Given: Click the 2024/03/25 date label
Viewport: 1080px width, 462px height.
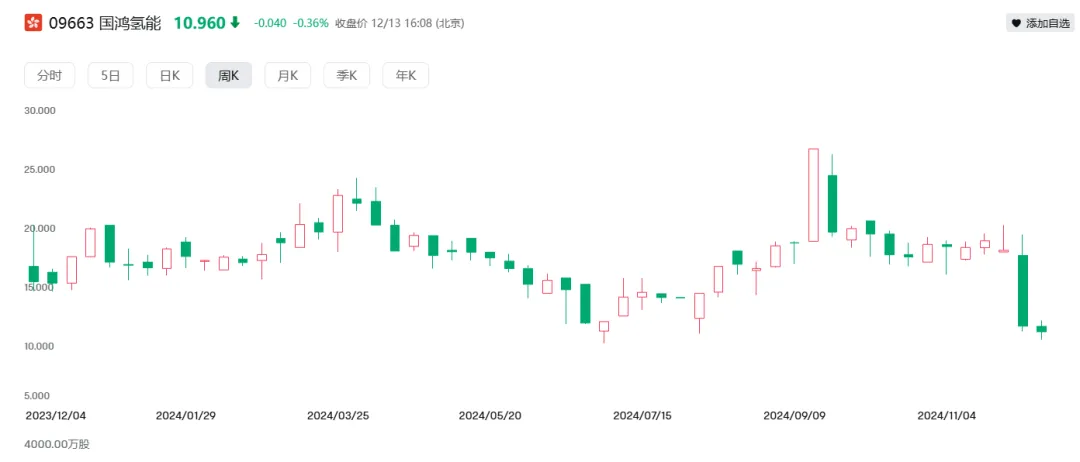Looking at the screenshot, I should pos(338,416).
